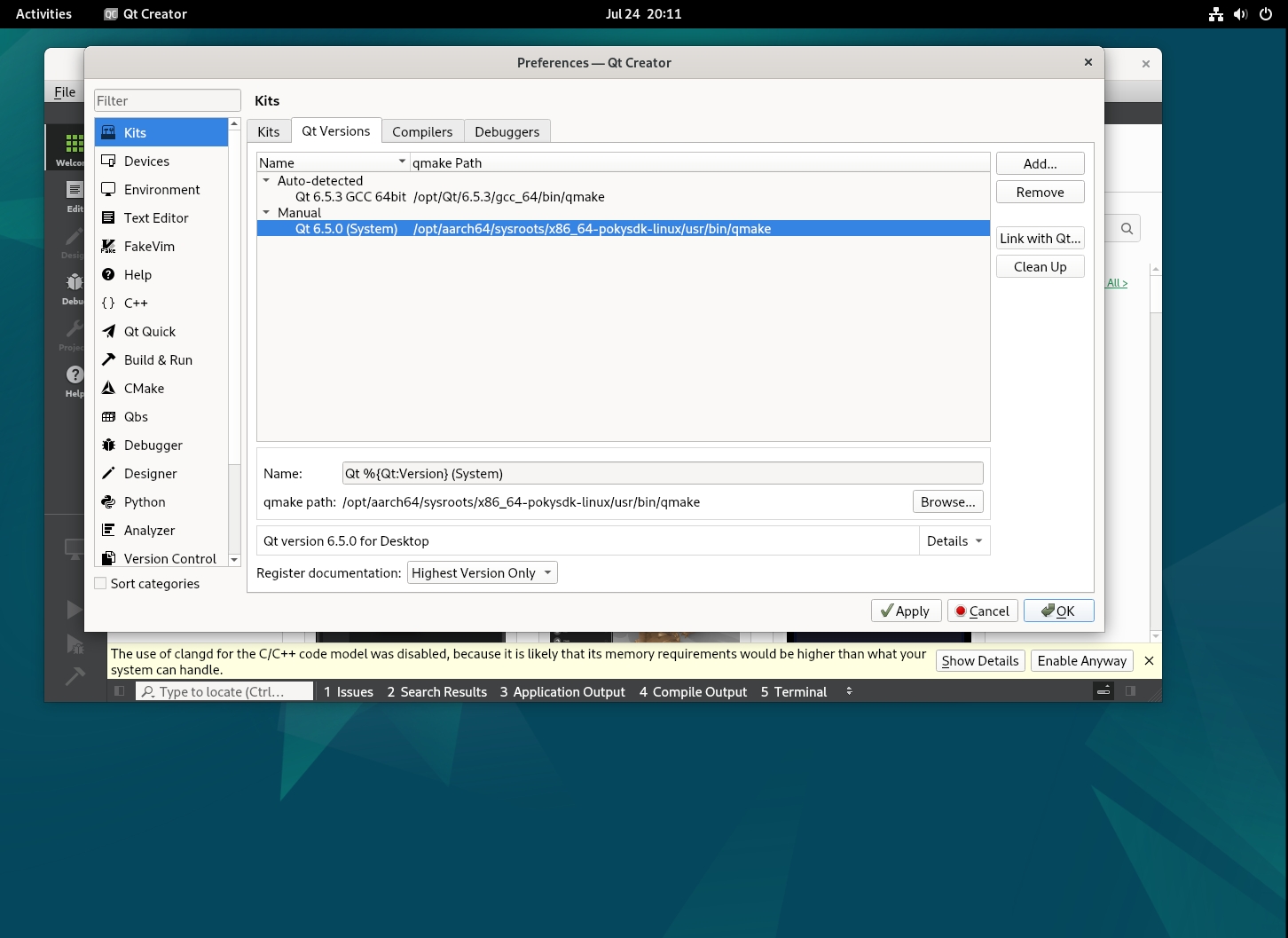Image resolution: width=1288 pixels, height=938 pixels.
Task: Open Version Control preferences icon
Action: 109,558
